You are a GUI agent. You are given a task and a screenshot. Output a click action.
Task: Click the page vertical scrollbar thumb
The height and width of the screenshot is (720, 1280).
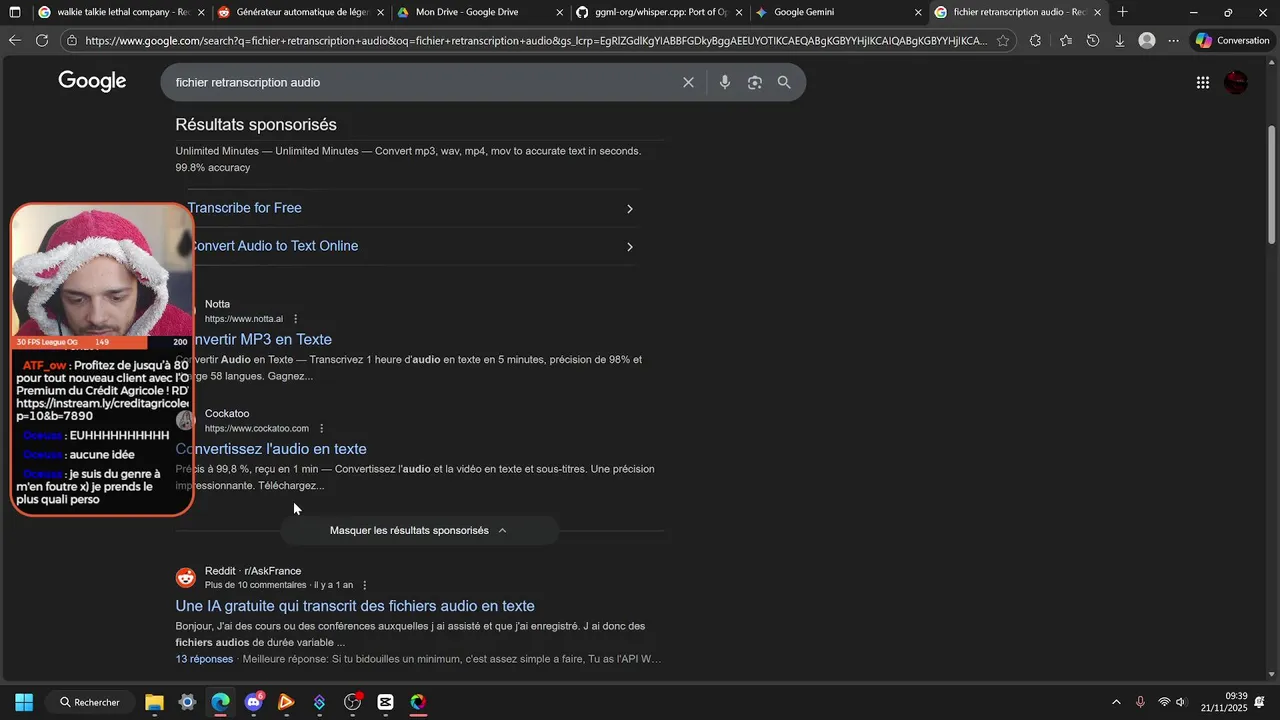(x=1272, y=183)
